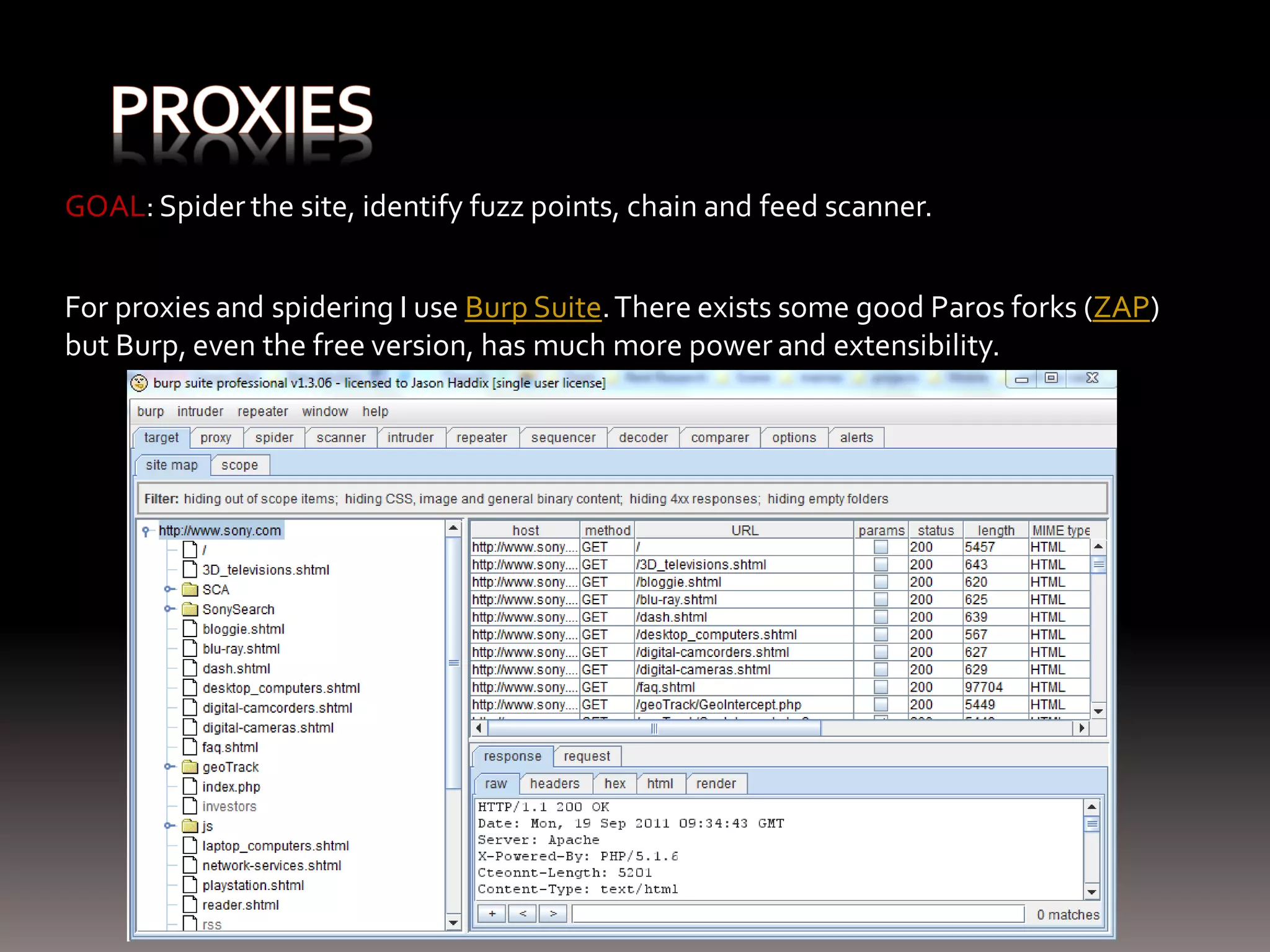This screenshot has width=1270, height=952.
Task: Click the Filter bar to edit display filter
Action: (622, 499)
